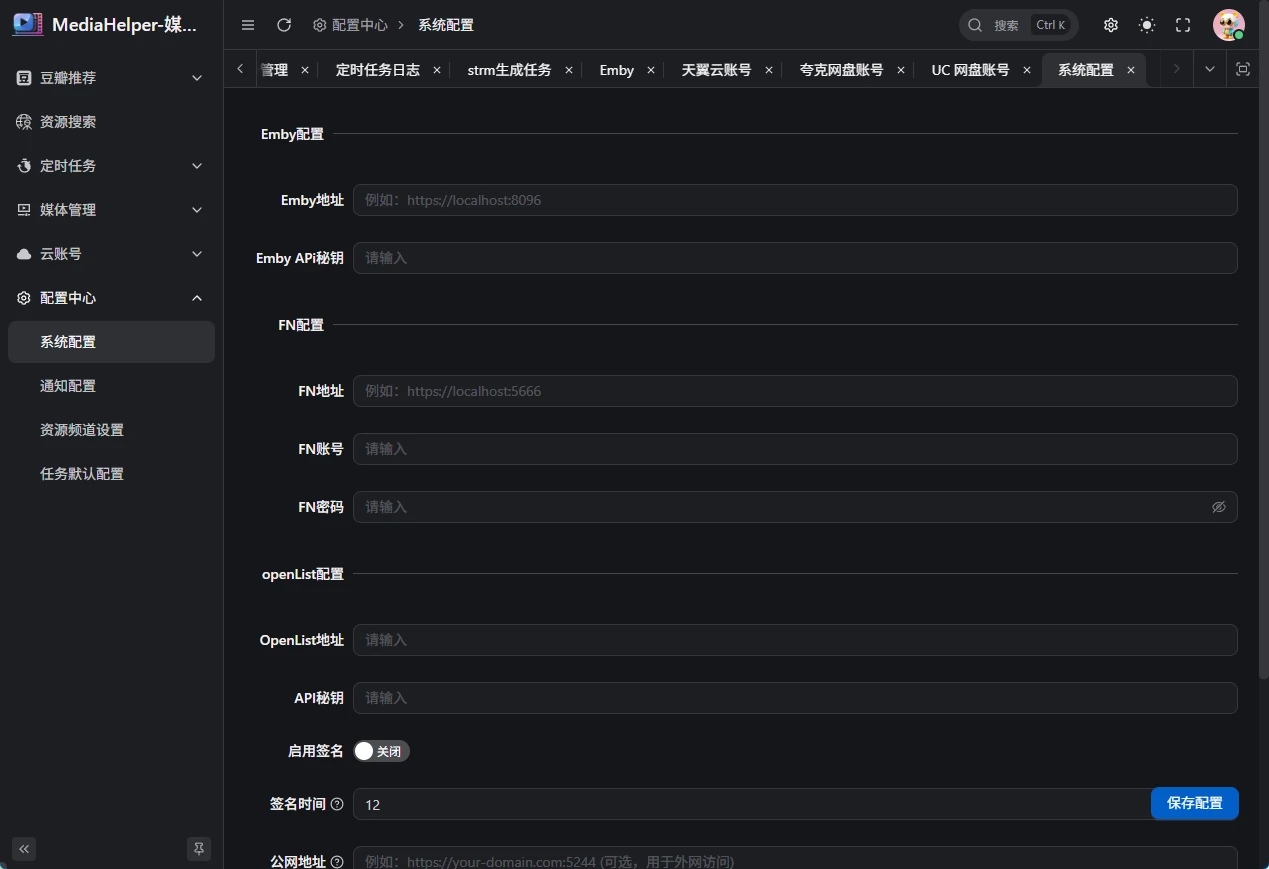This screenshot has width=1269, height=869.
Task: Collapse sidebar with double-chevron icon
Action: point(24,849)
